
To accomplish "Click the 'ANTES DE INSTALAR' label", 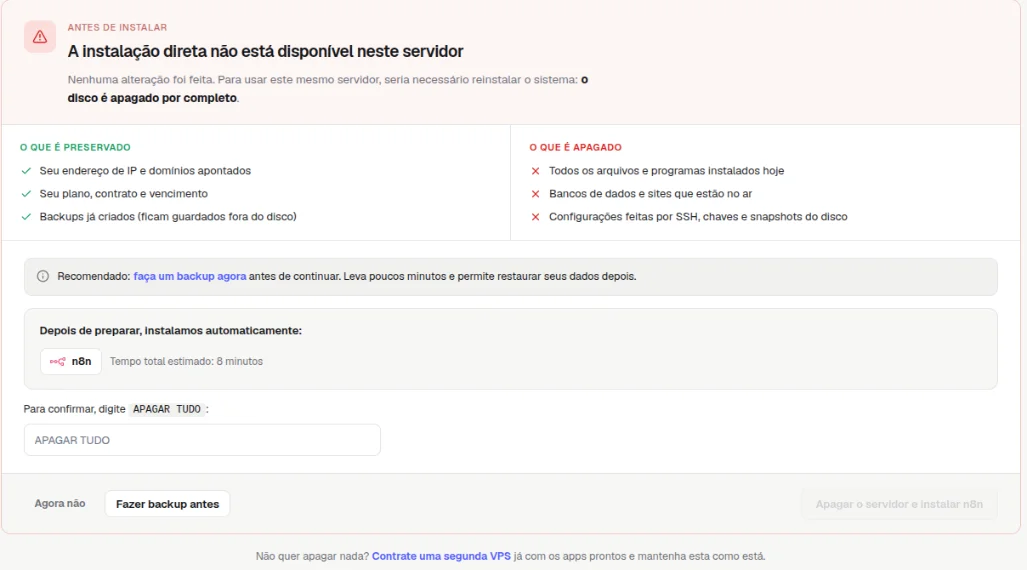I will (117, 28).
